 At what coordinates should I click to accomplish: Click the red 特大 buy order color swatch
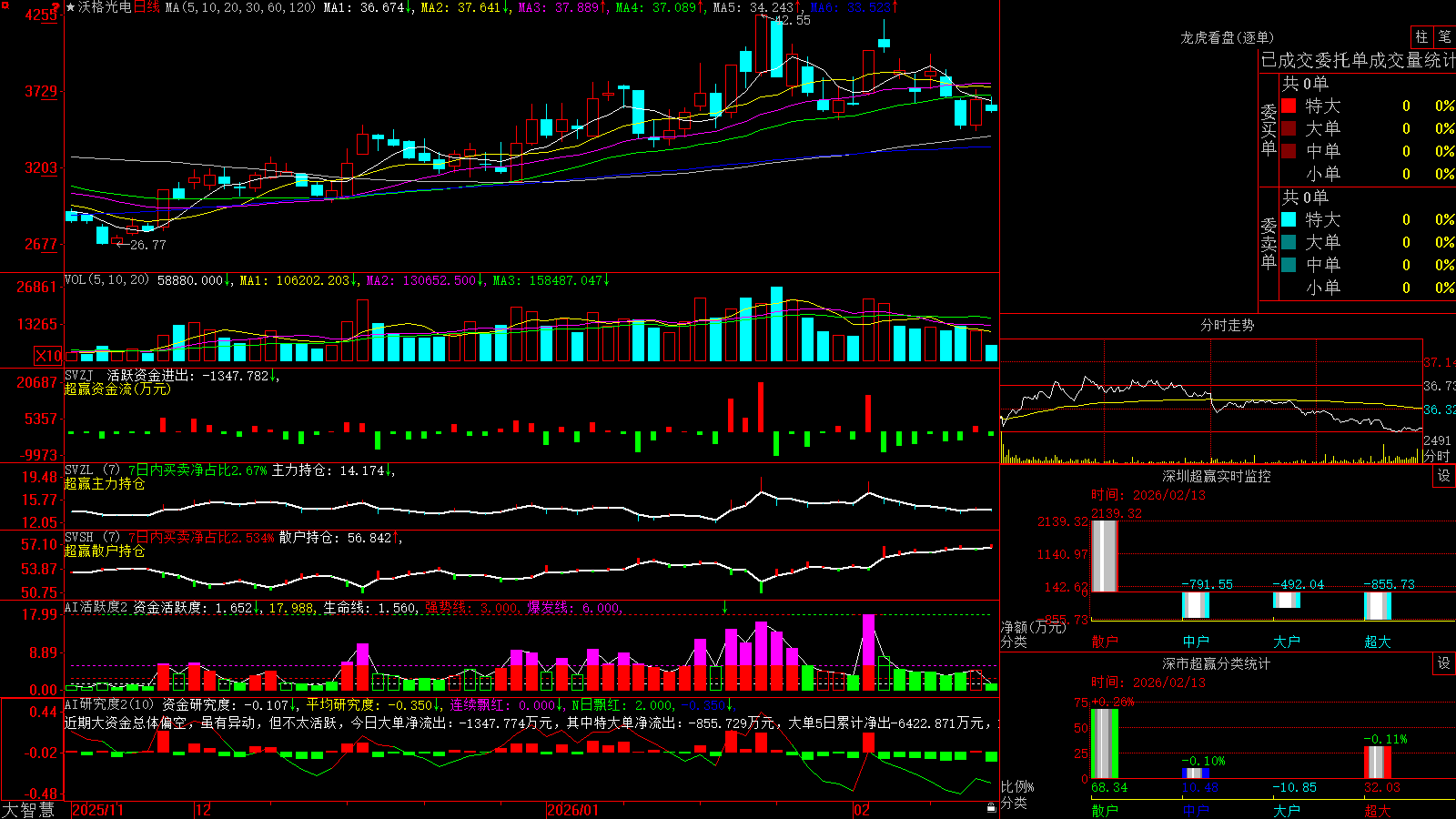click(1289, 106)
